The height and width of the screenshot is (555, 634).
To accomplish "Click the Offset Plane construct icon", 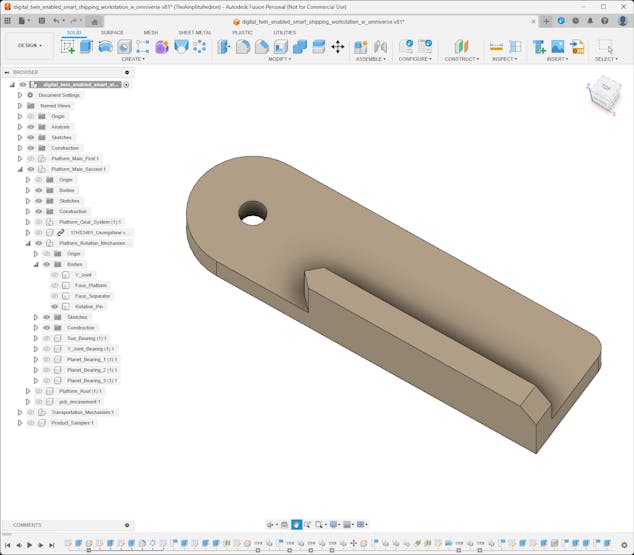I will 461,46.
